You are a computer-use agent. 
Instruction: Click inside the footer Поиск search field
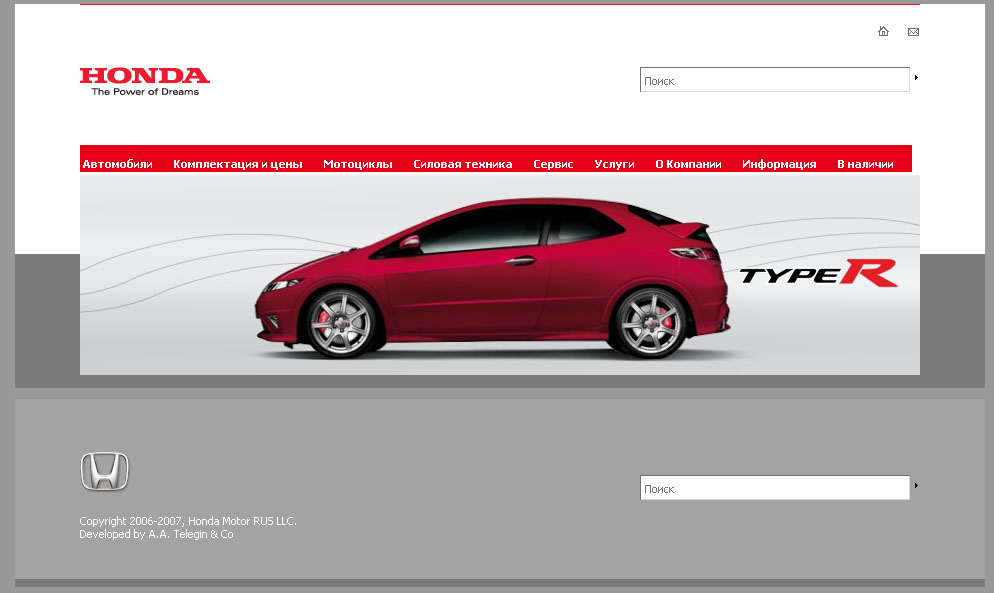point(775,487)
